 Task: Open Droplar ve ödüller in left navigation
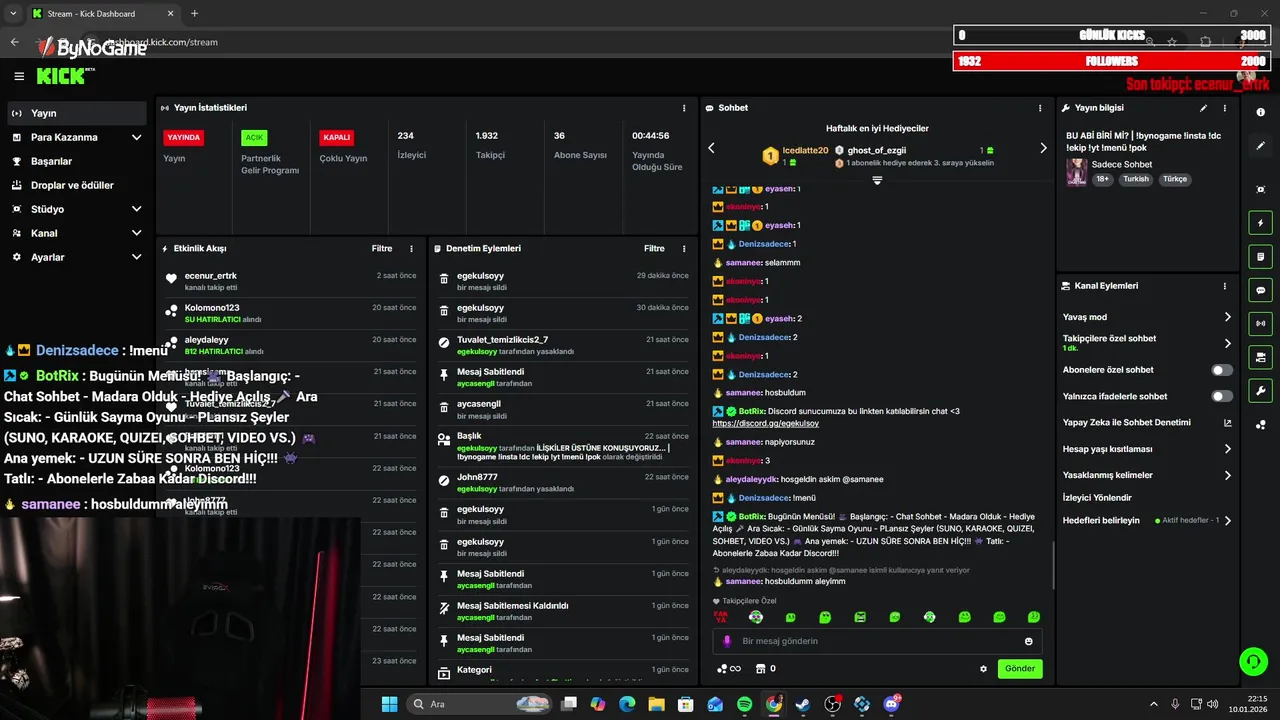point(77,185)
